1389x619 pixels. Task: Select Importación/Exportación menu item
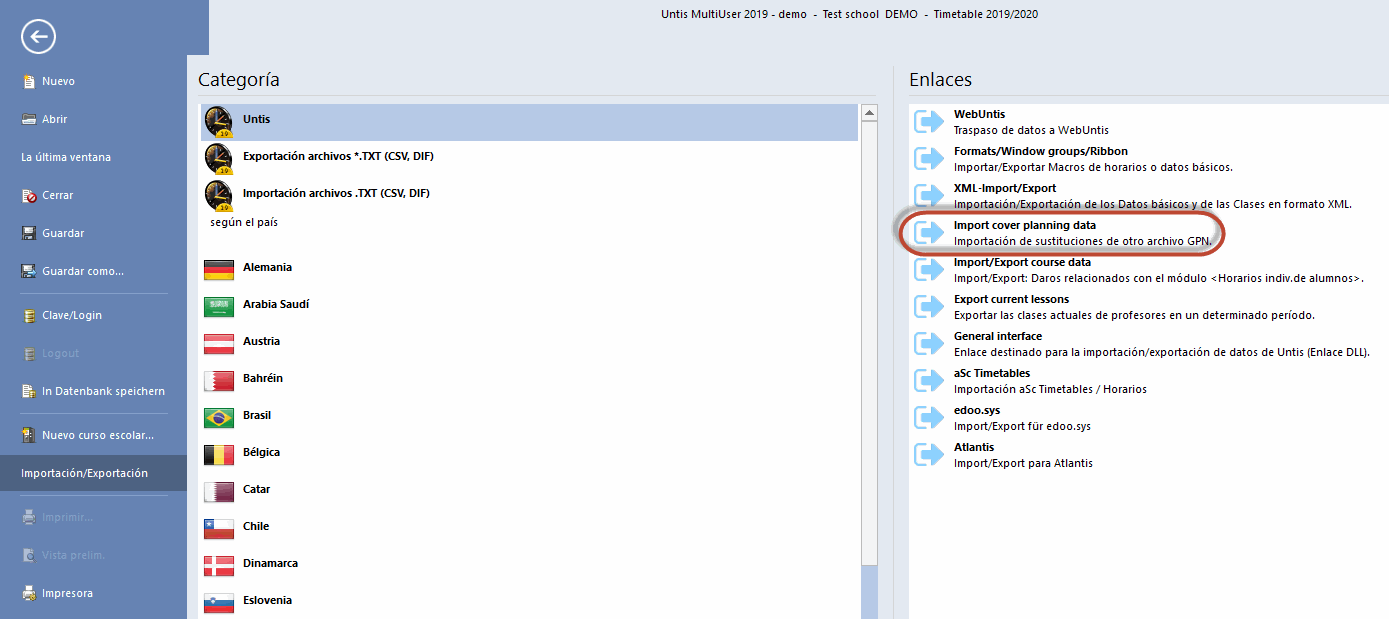(93, 473)
